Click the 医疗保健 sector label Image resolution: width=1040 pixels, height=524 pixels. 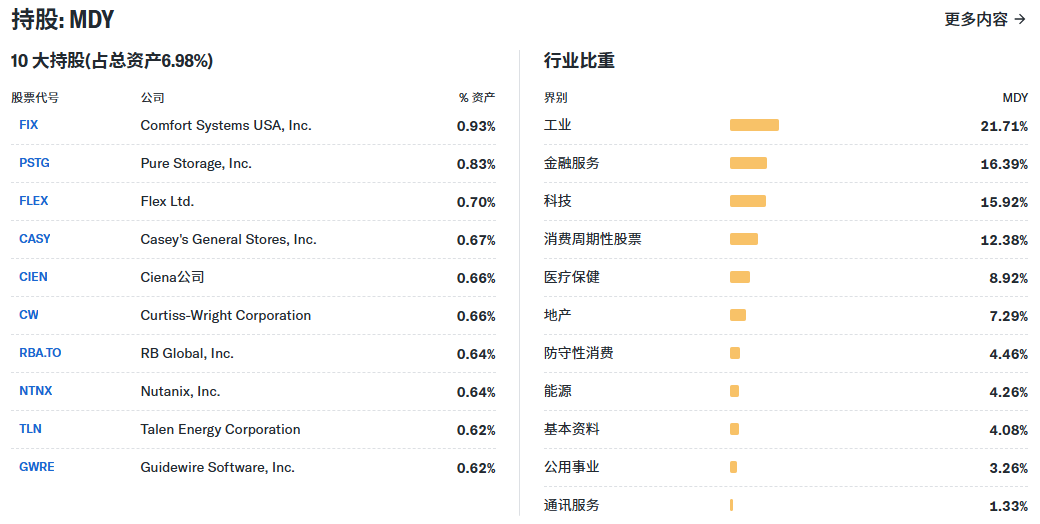[572, 277]
